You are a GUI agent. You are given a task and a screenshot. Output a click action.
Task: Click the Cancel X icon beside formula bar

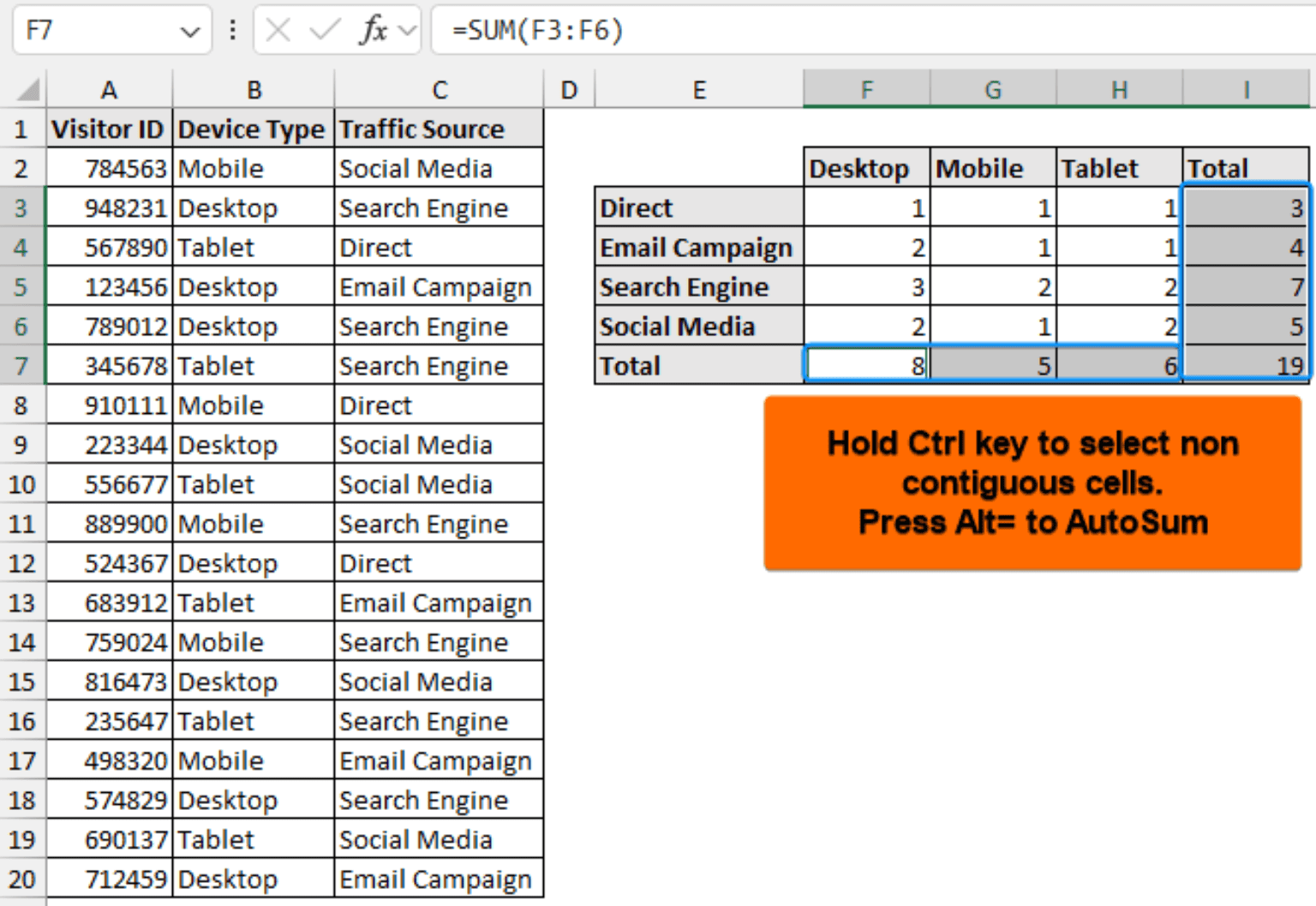click(278, 29)
